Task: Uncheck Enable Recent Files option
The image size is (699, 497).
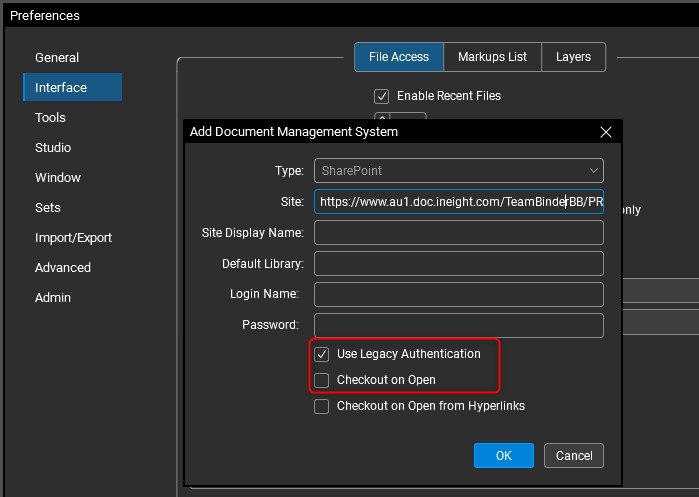Action: 381,96
